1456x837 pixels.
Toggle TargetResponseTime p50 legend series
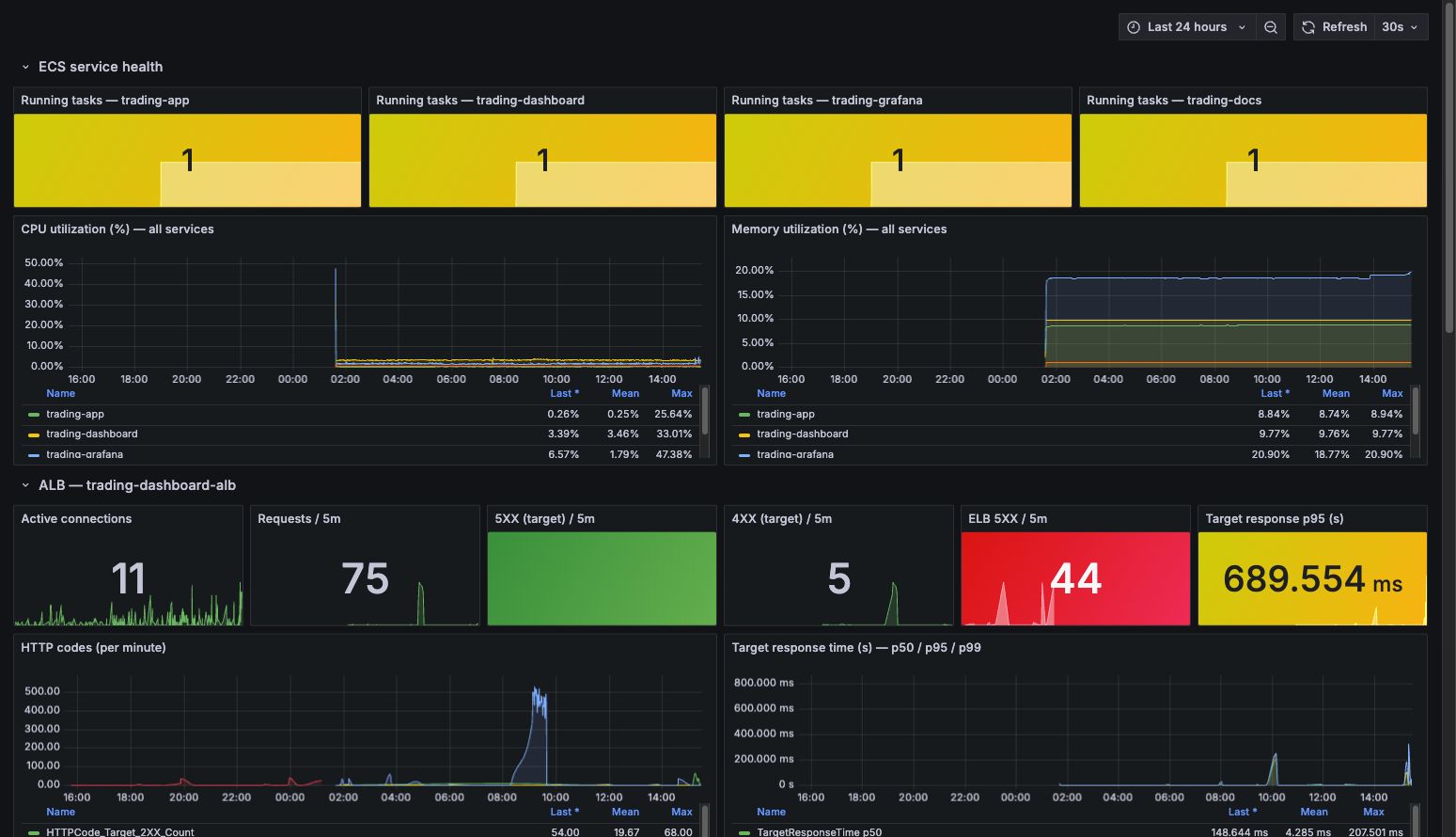820,832
